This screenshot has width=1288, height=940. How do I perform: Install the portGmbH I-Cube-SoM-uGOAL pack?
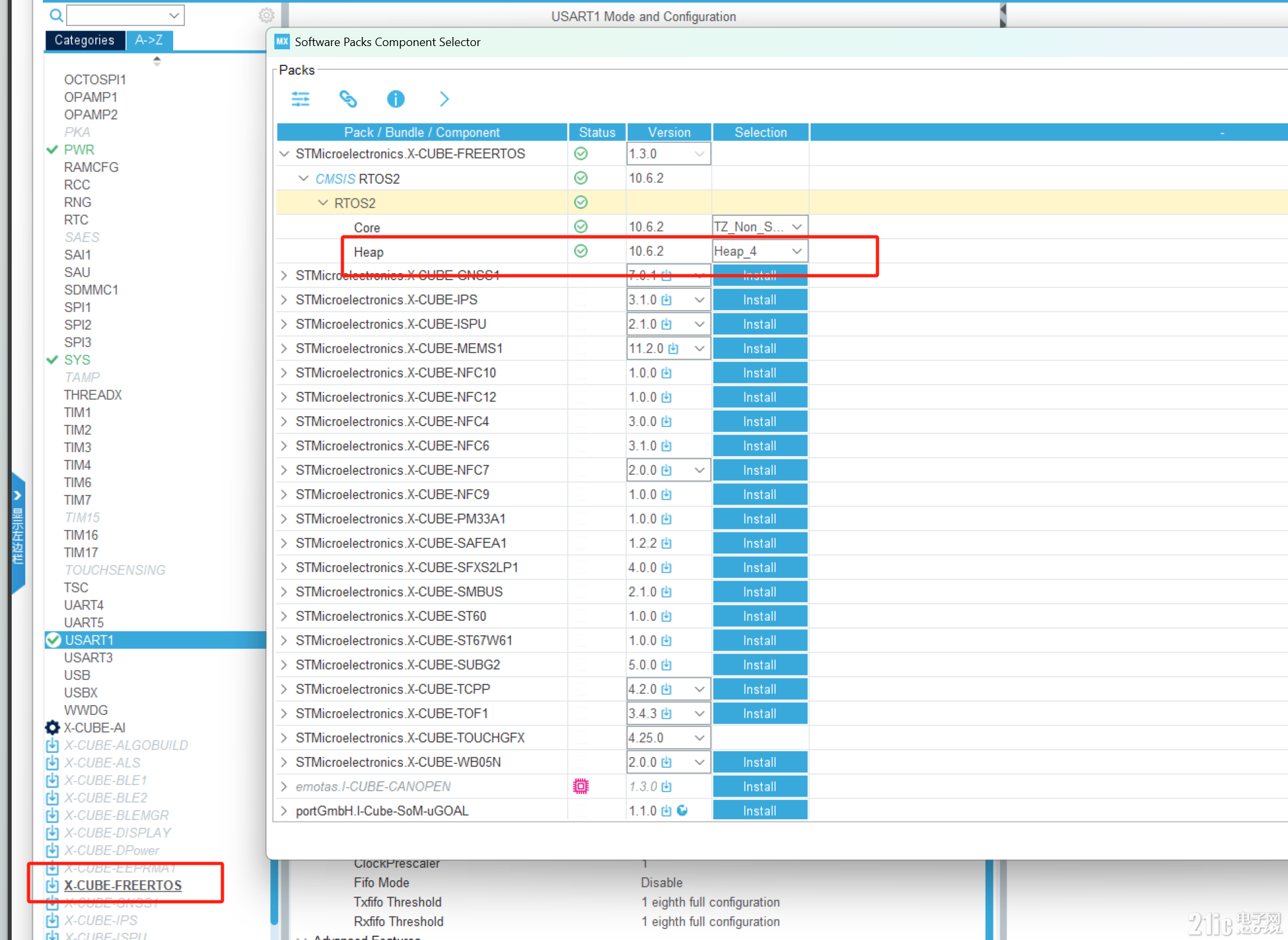click(760, 811)
